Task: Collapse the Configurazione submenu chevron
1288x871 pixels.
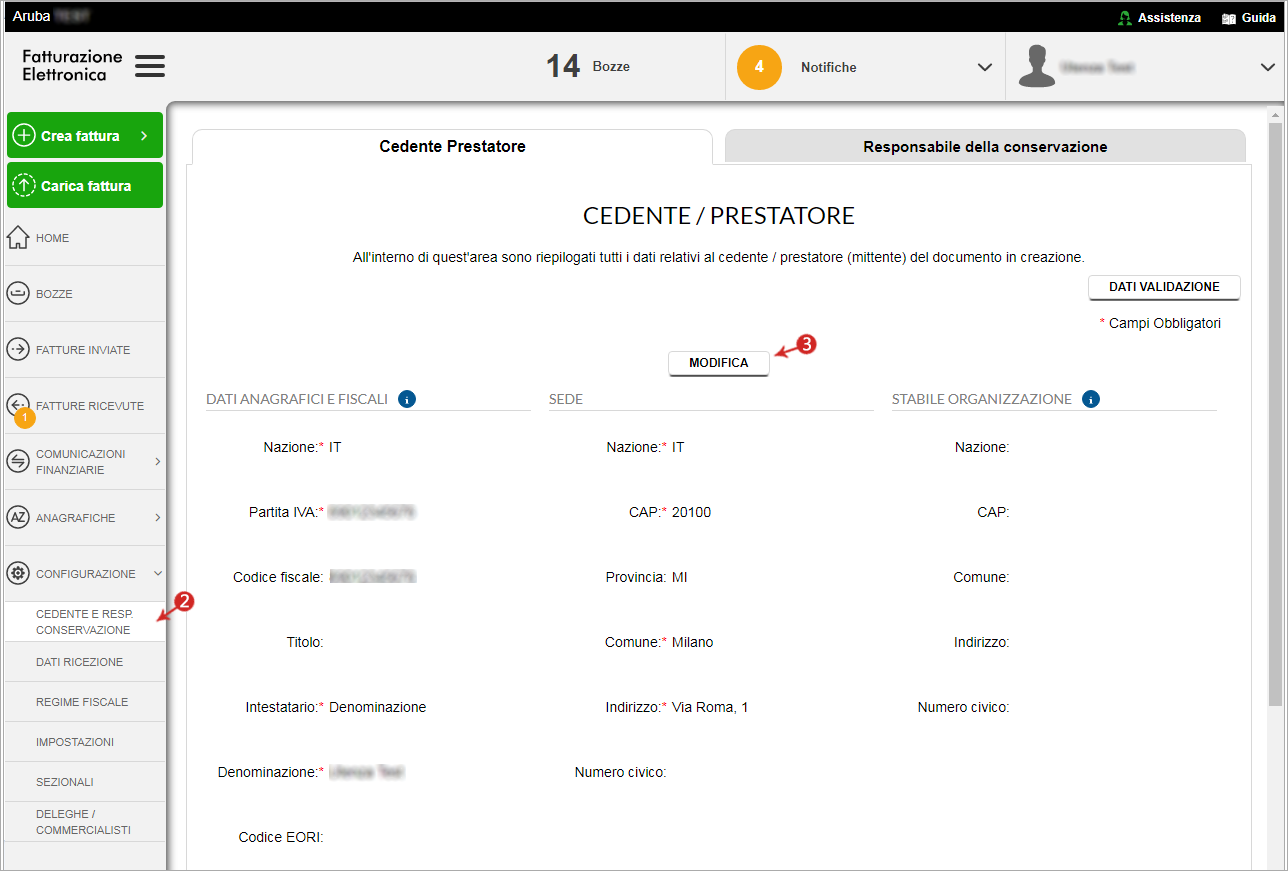Action: click(x=157, y=574)
